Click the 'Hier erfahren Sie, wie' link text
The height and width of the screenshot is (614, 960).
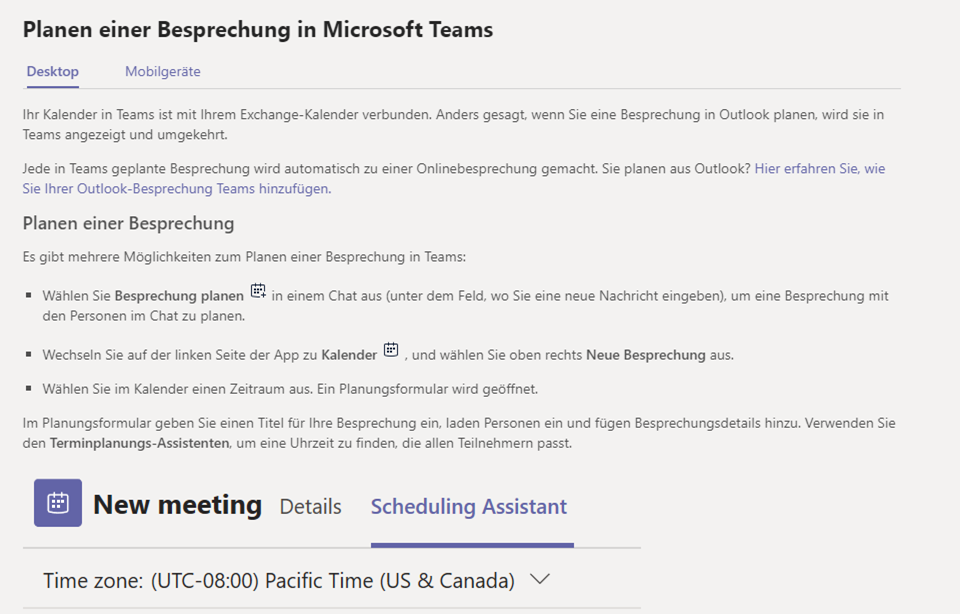coord(820,169)
